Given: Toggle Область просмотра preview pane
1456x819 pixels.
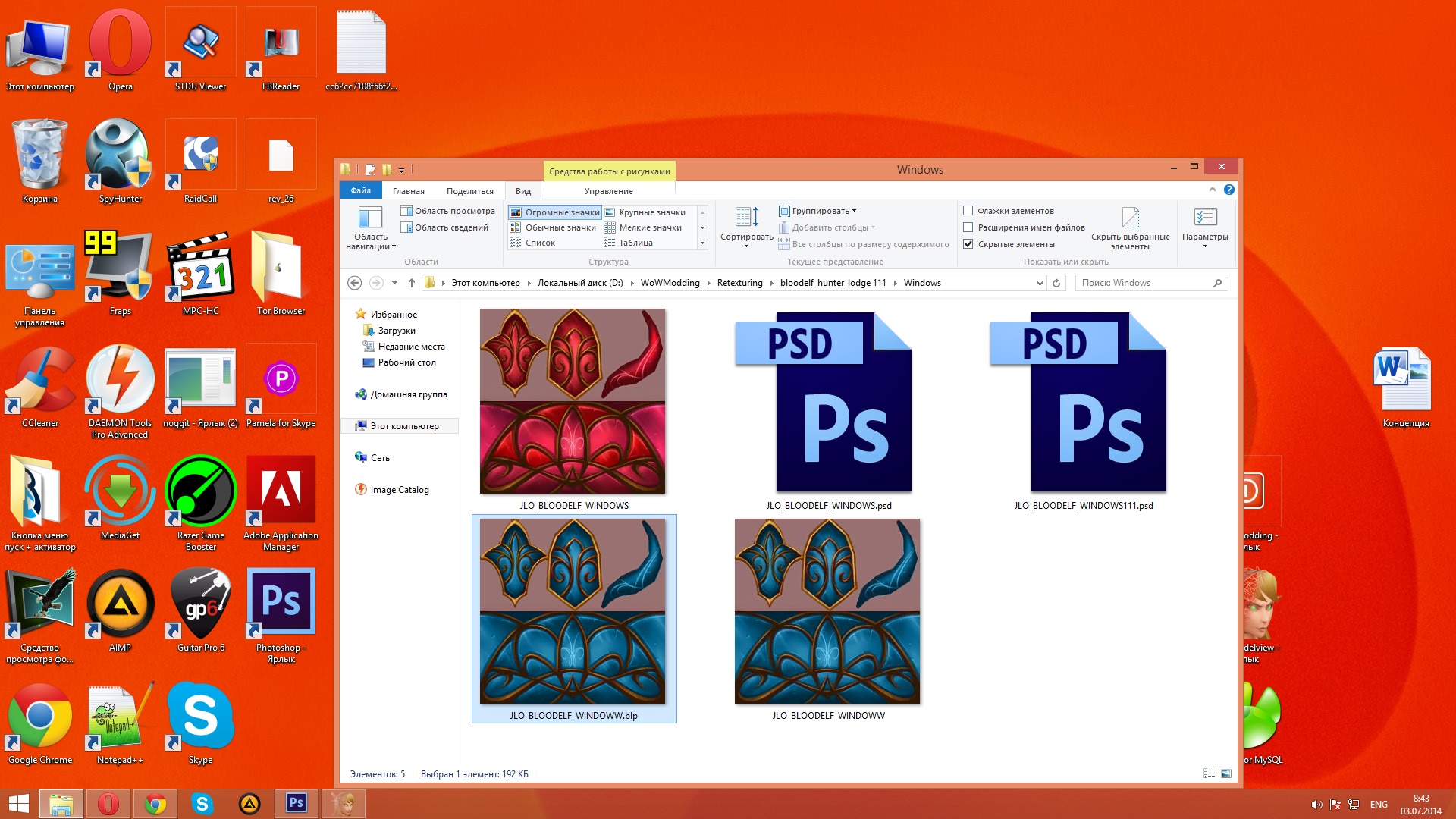Looking at the screenshot, I should [x=447, y=211].
